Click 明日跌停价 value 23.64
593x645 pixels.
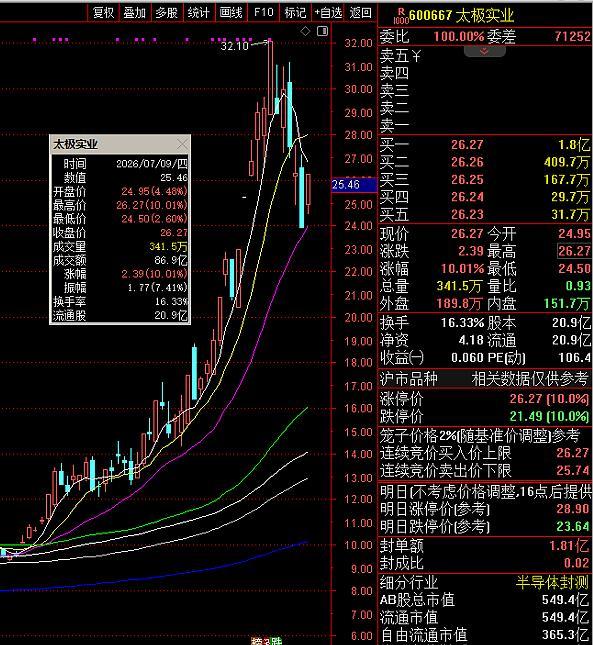573,526
